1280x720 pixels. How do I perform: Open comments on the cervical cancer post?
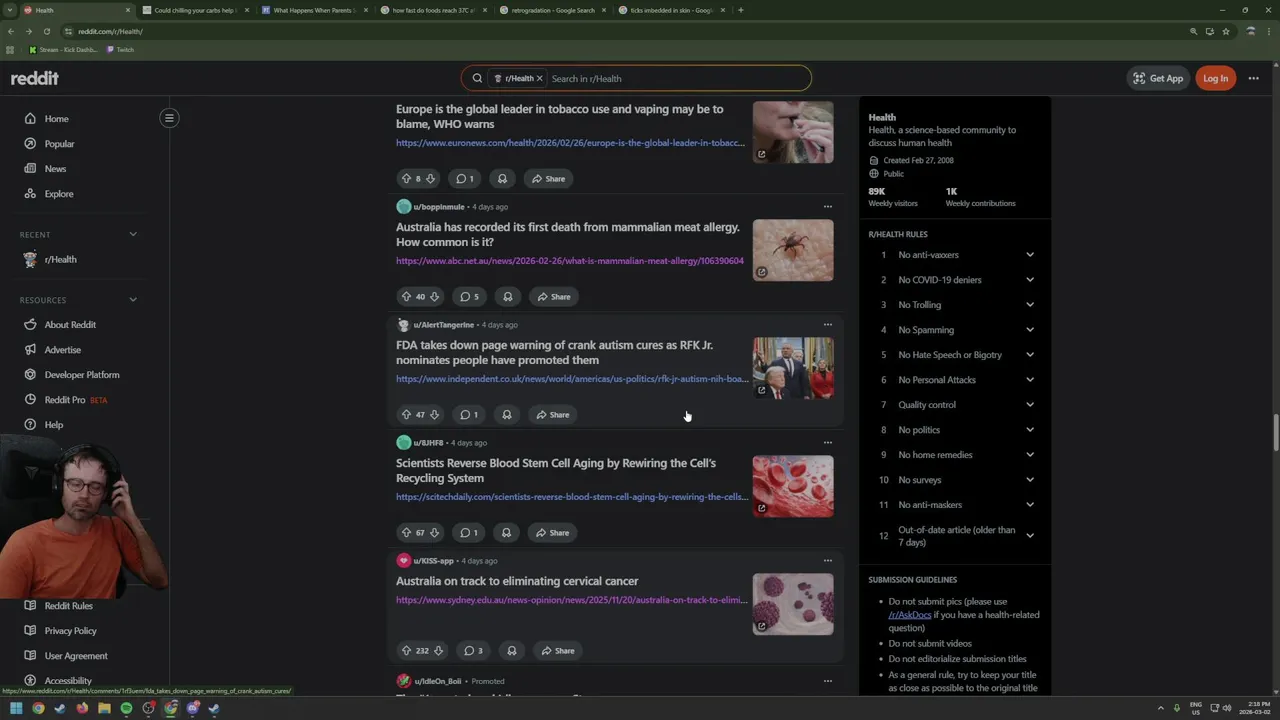[x=473, y=651]
